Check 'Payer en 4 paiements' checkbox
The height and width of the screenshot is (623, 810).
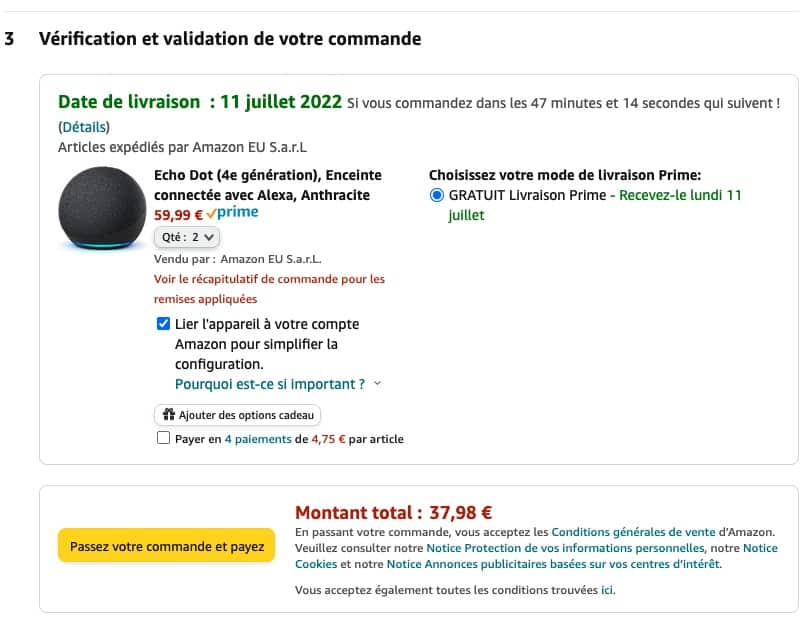(x=163, y=438)
